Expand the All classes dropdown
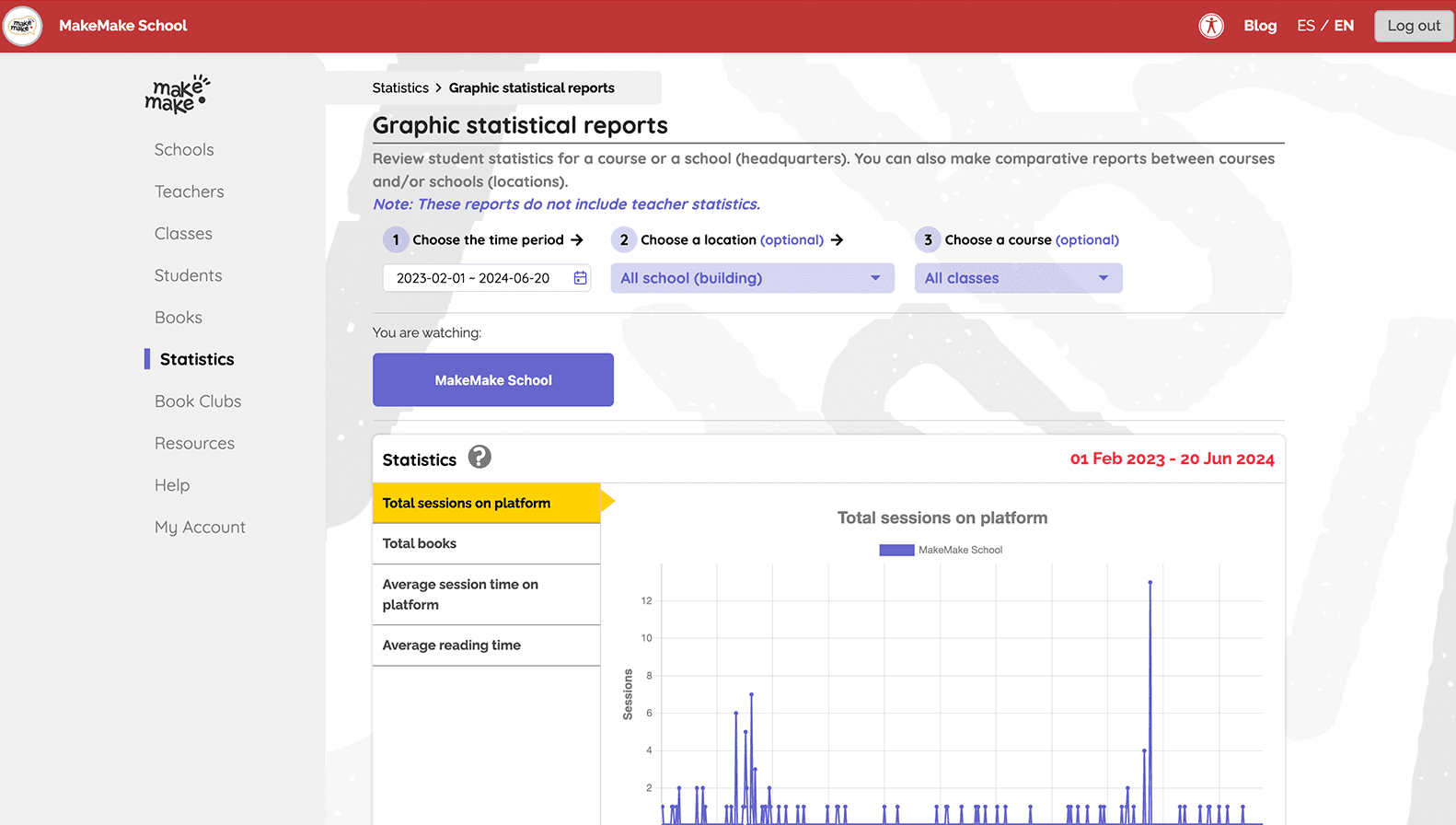The image size is (1456, 825). point(1018,278)
